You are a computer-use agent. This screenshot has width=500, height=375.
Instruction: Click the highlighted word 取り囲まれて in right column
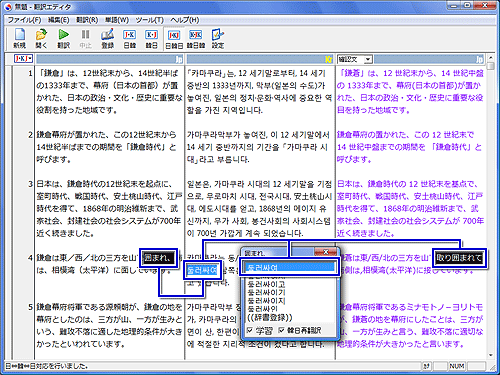coord(459,258)
